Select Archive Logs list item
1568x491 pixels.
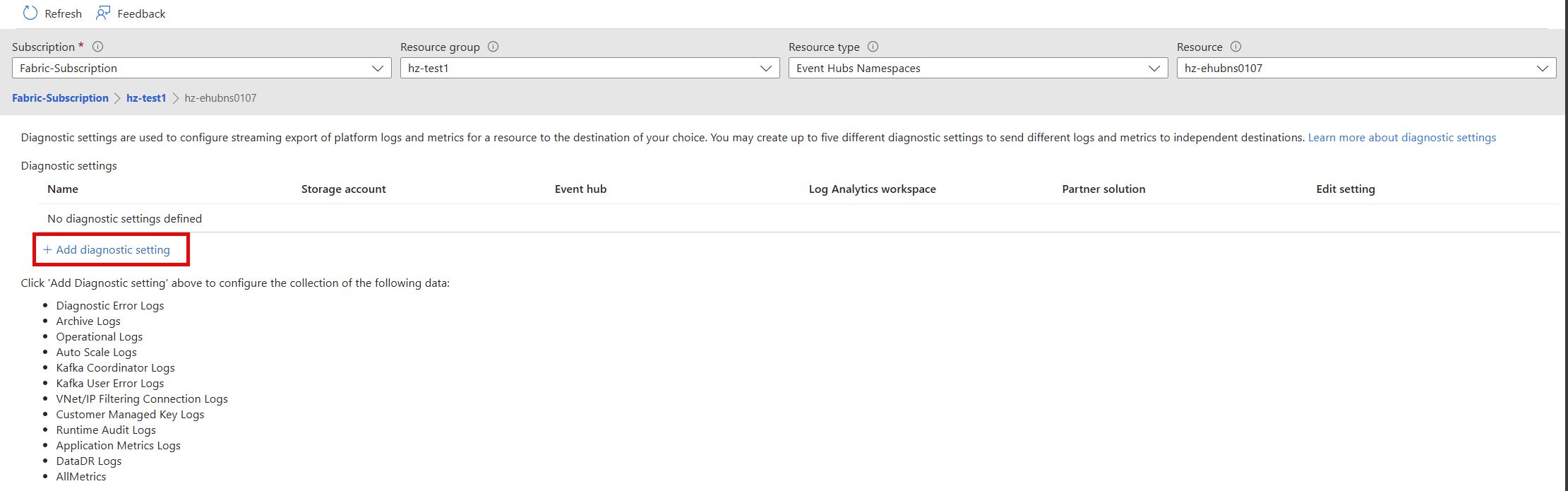click(x=88, y=321)
